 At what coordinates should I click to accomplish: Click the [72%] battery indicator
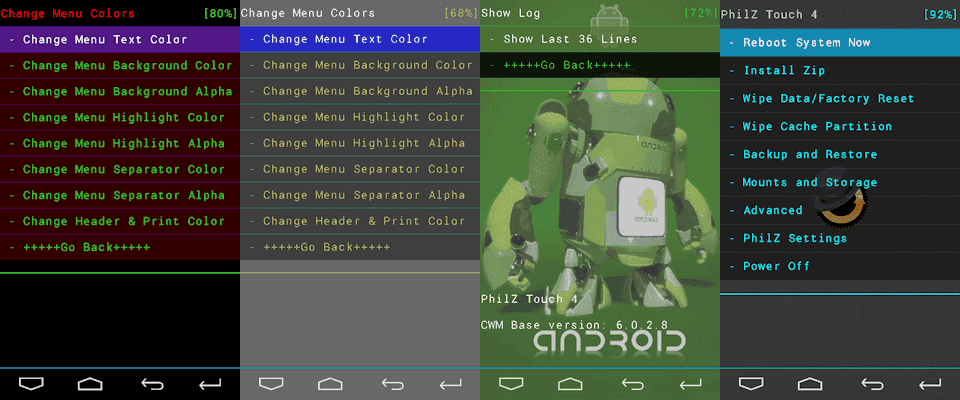click(700, 13)
